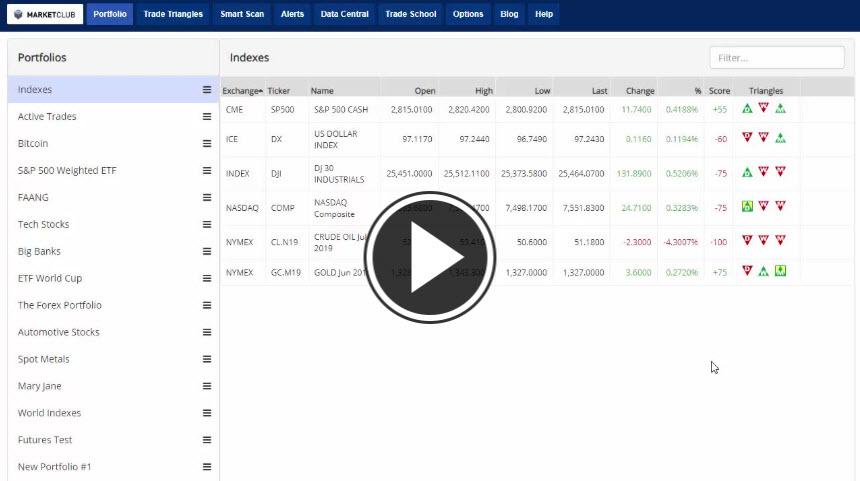The height and width of the screenshot is (481, 860).
Task: Open the Trade Triangles tab
Action: (173, 14)
